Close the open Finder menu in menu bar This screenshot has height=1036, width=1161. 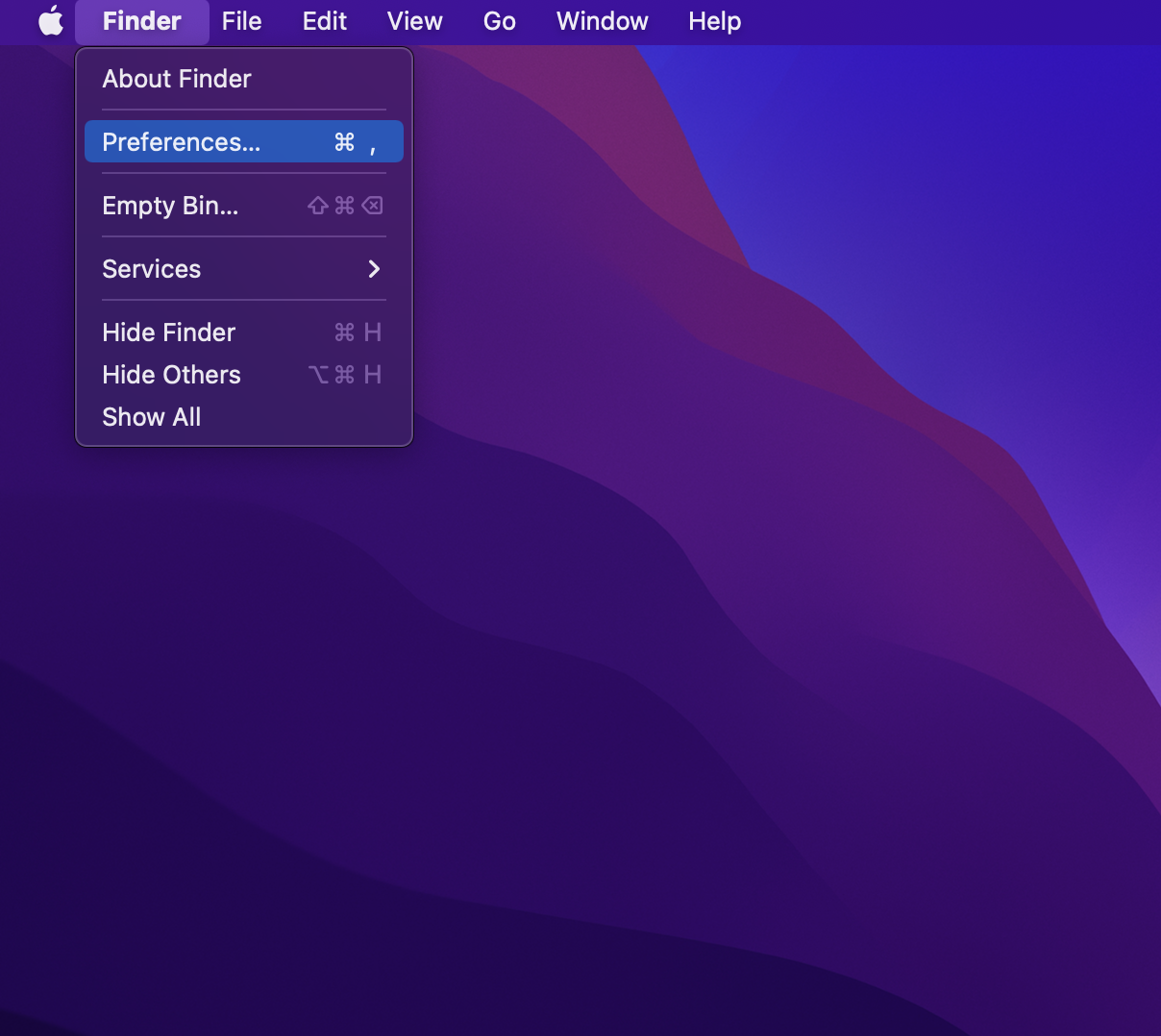pos(142,21)
